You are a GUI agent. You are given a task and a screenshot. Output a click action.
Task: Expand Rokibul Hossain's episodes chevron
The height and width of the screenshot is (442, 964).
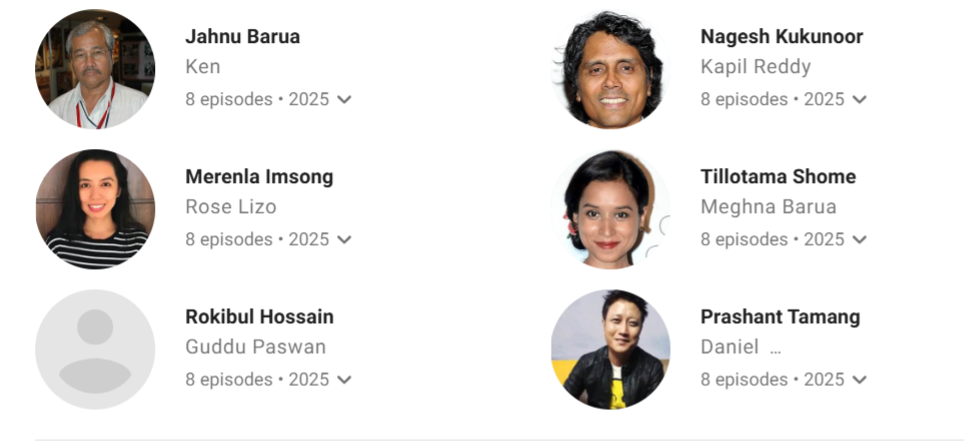[345, 380]
